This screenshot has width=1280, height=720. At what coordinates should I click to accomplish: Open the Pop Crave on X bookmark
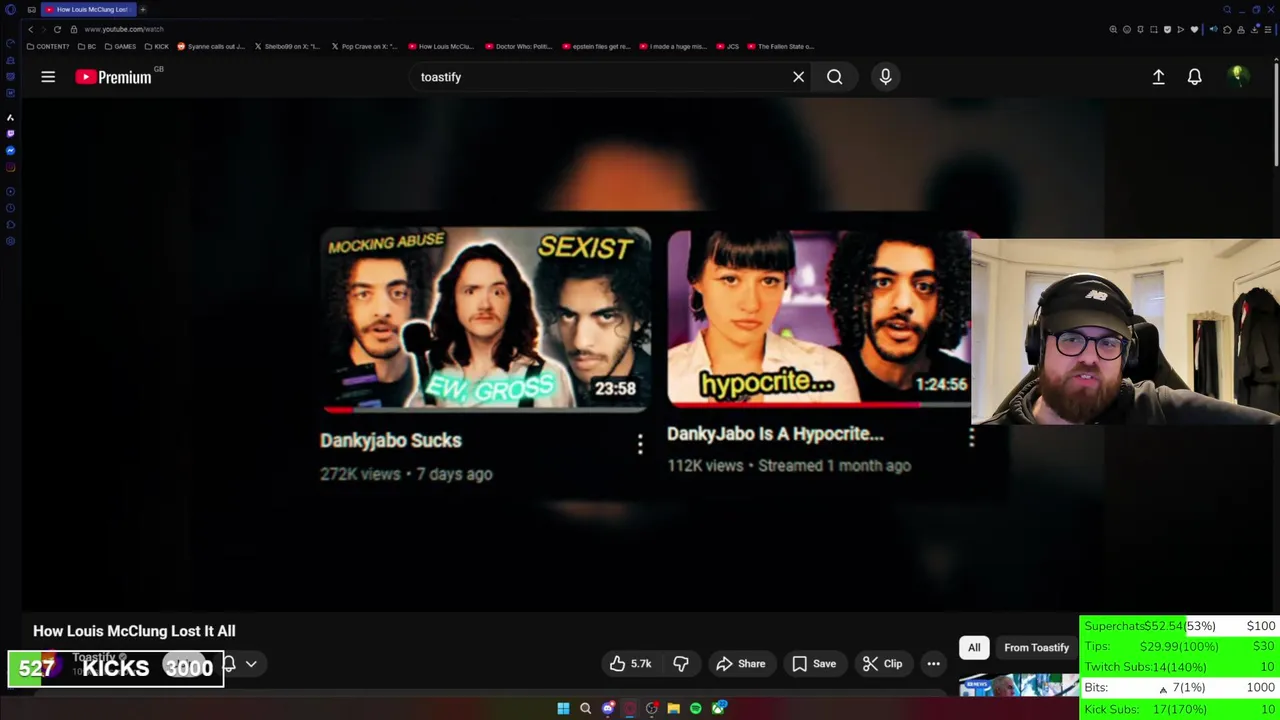(x=364, y=46)
